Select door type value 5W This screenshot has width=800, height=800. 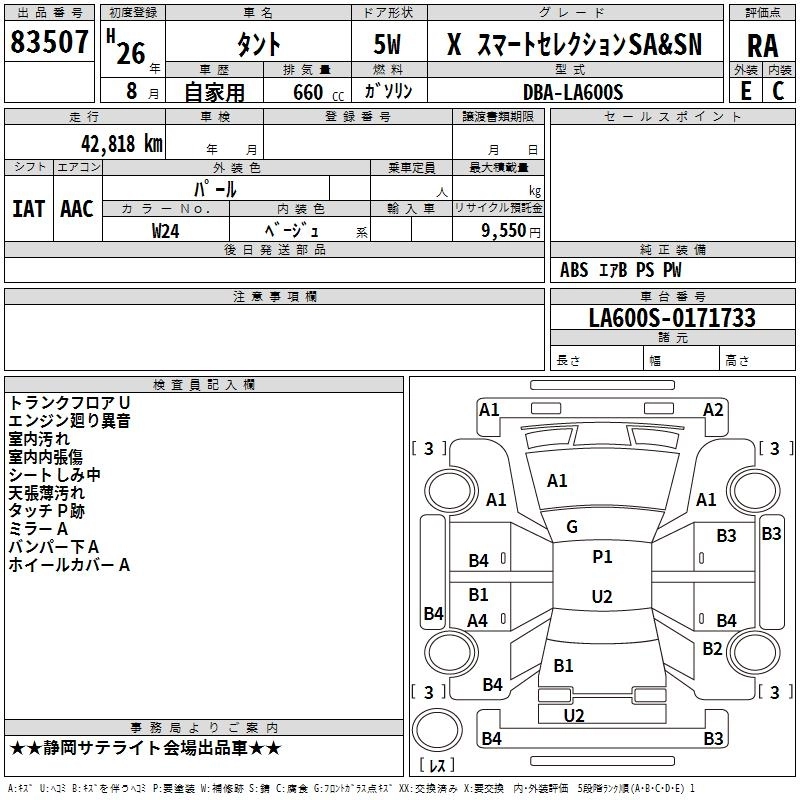point(387,44)
